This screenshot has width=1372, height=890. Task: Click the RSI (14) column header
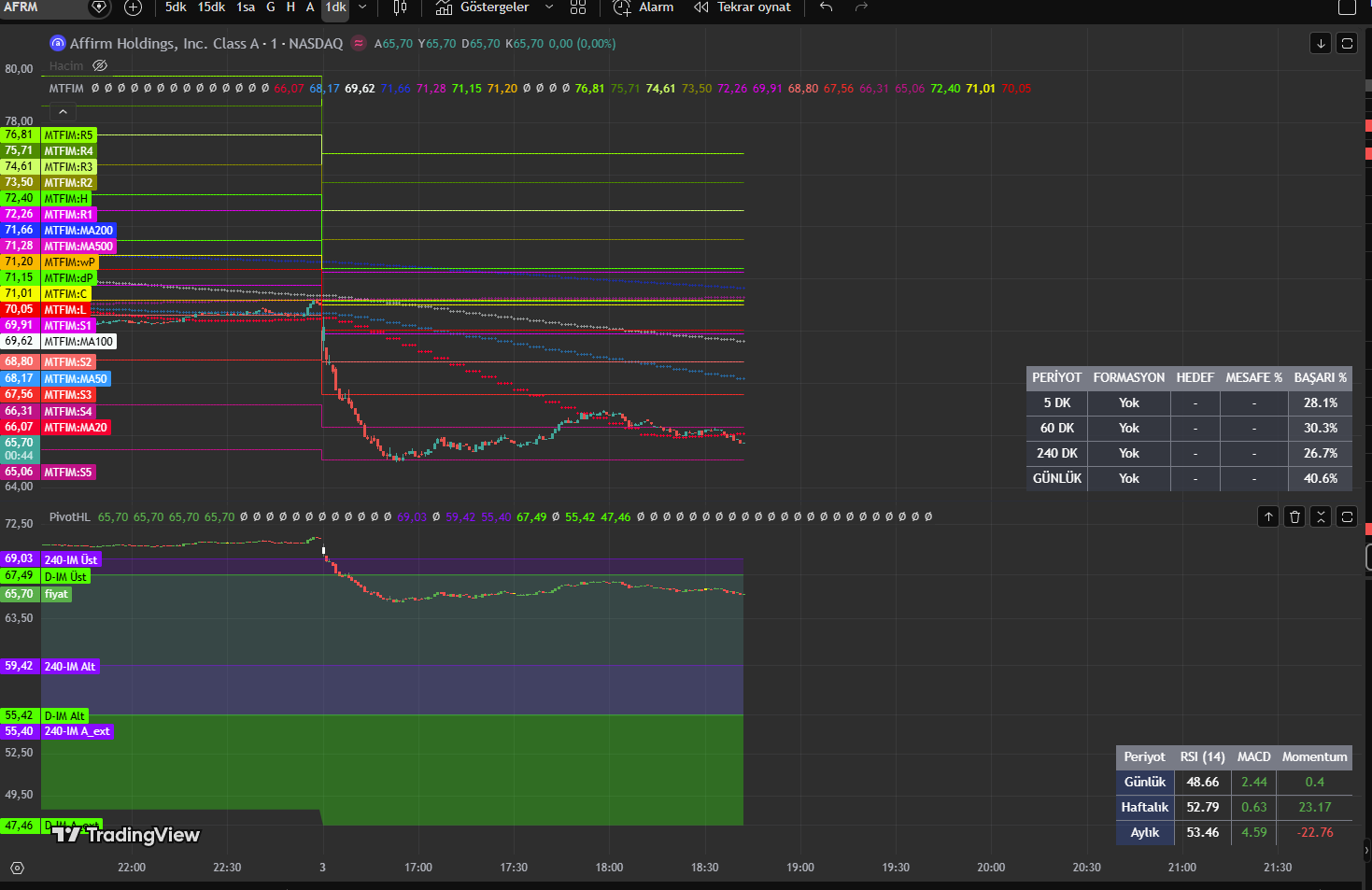[1202, 757]
